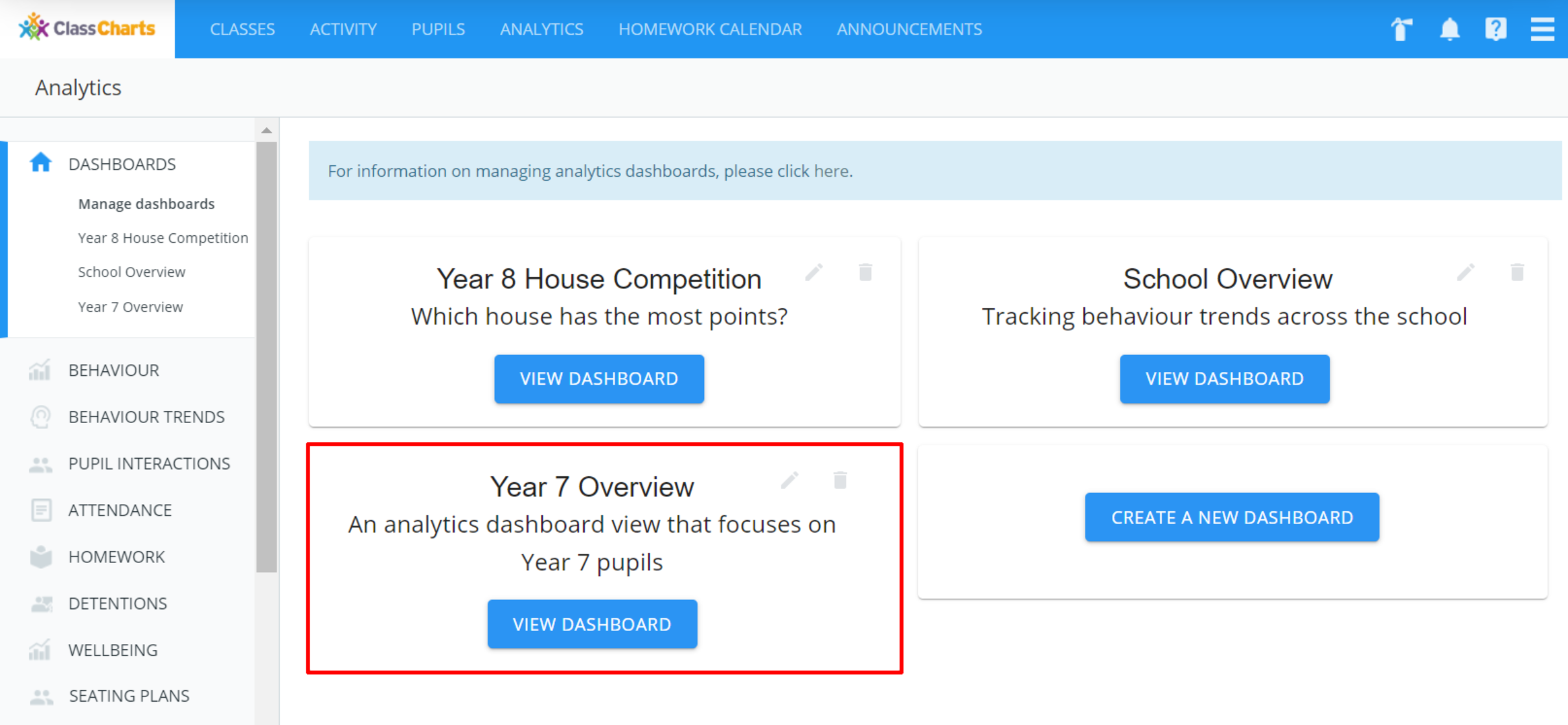
Task: Open the Homework sidebar section
Action: coord(117,557)
